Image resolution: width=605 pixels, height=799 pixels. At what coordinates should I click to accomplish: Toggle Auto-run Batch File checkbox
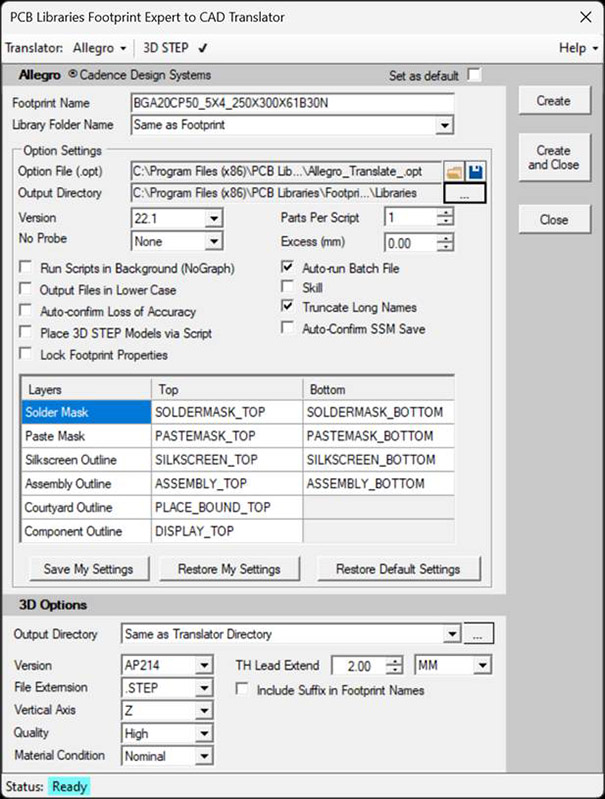(288, 268)
